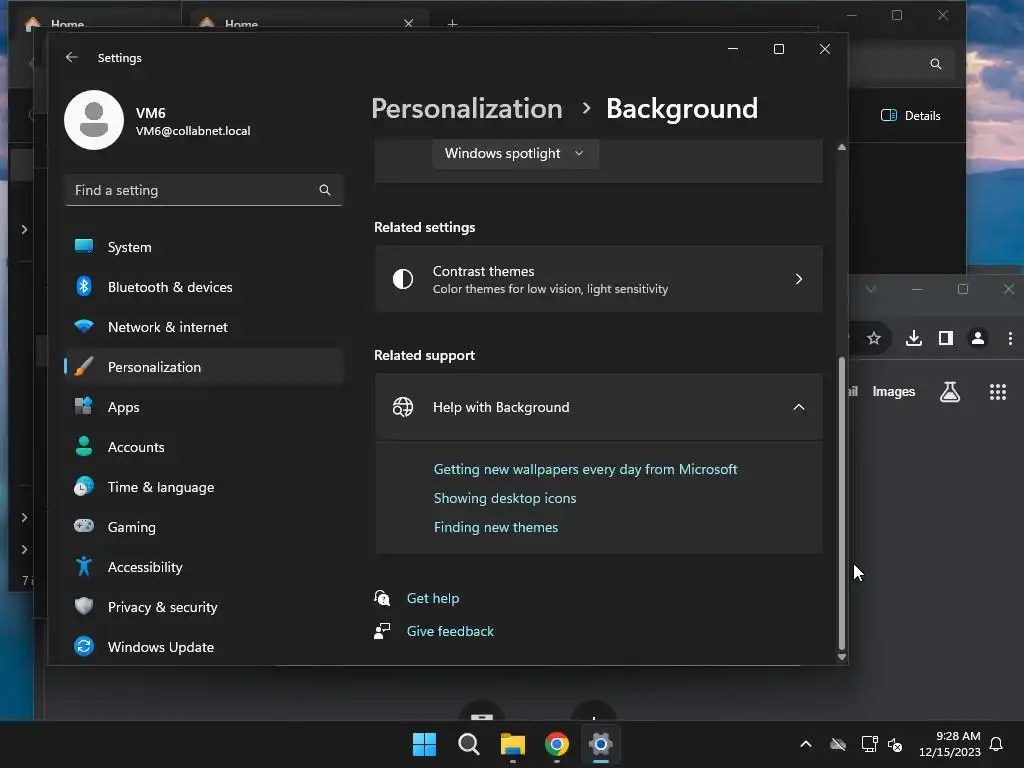Open File Explorer from the taskbar
The width and height of the screenshot is (1024, 768).
513,744
